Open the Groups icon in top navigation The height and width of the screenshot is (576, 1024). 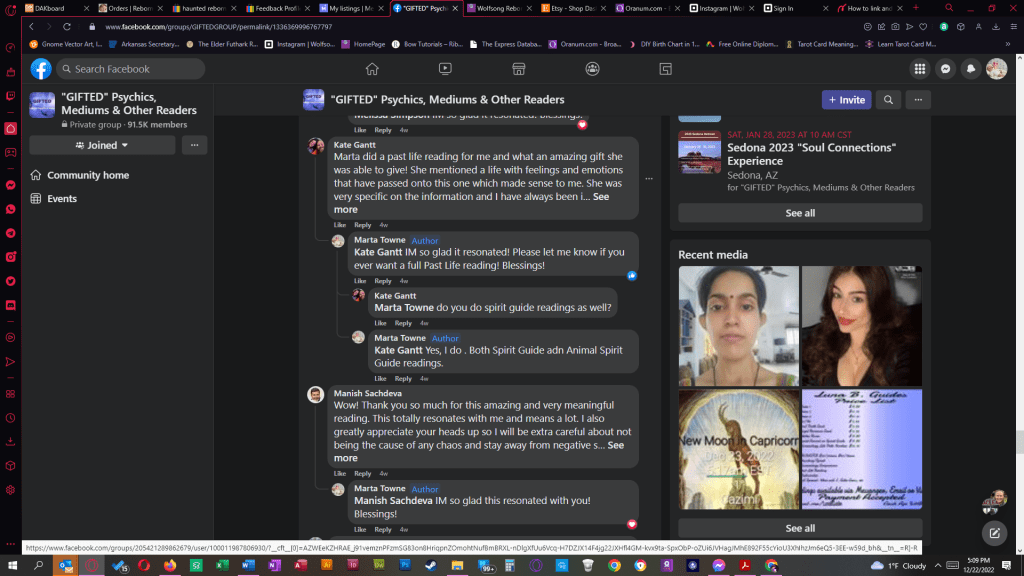(592, 69)
